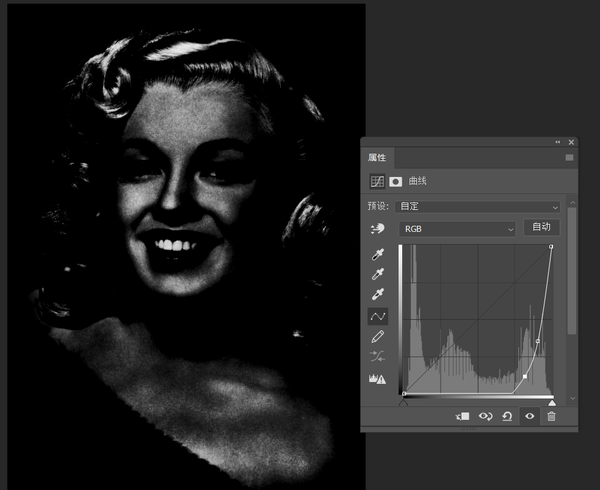The image size is (600, 490).
Task: Select the on-image targeted adjustment hand tool
Action: click(378, 229)
